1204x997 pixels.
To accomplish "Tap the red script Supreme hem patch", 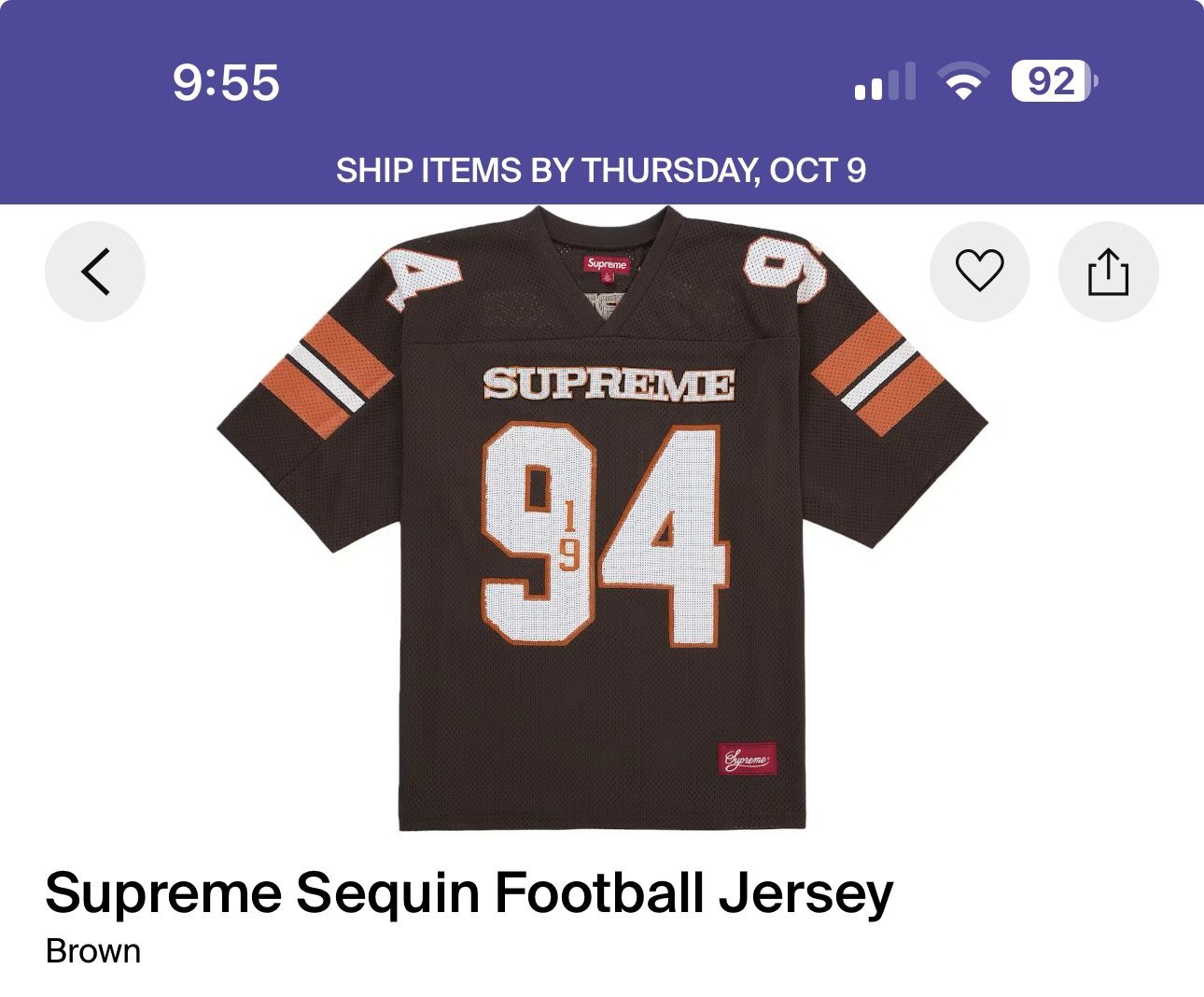I will 747,761.
